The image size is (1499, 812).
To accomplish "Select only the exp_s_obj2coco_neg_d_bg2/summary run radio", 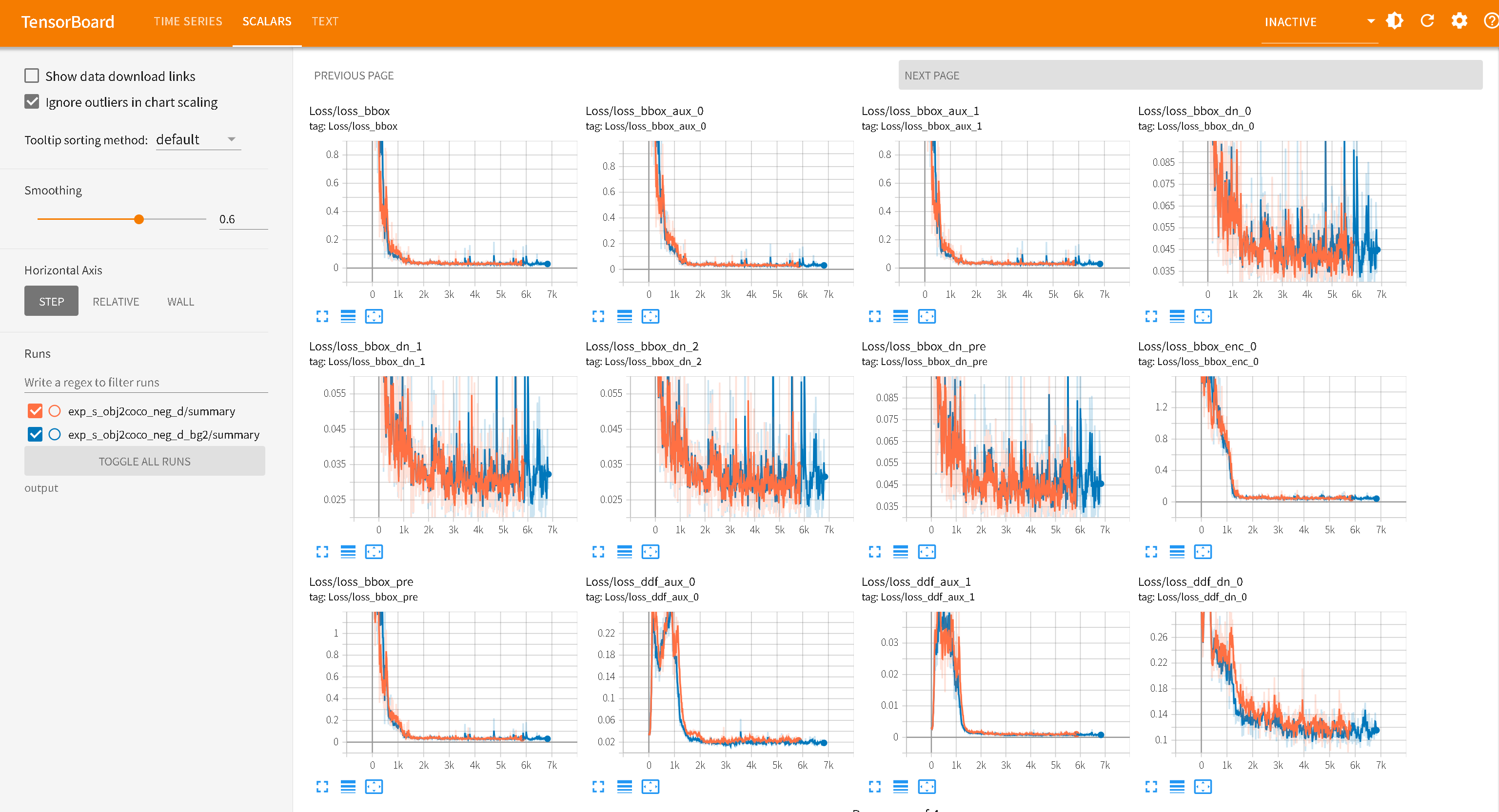I will (x=55, y=434).
